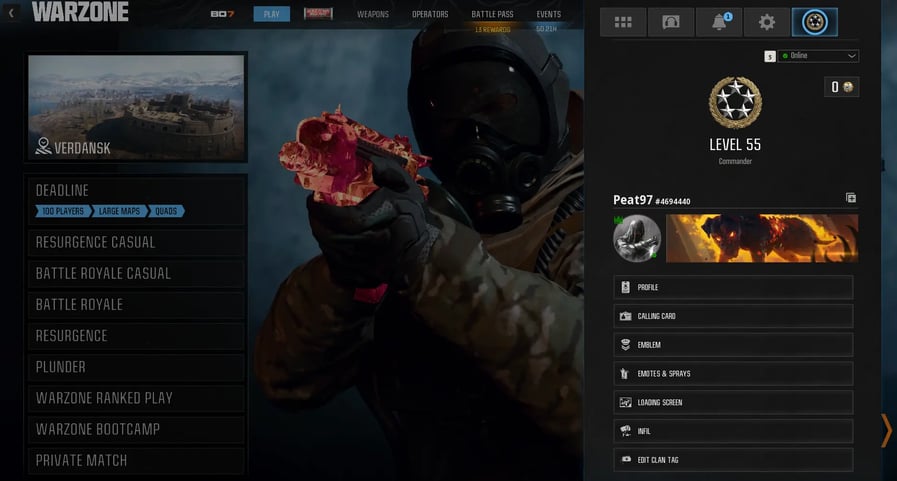897x481 pixels.
Task: Open the red banner tab beside Play
Action: tap(318, 13)
